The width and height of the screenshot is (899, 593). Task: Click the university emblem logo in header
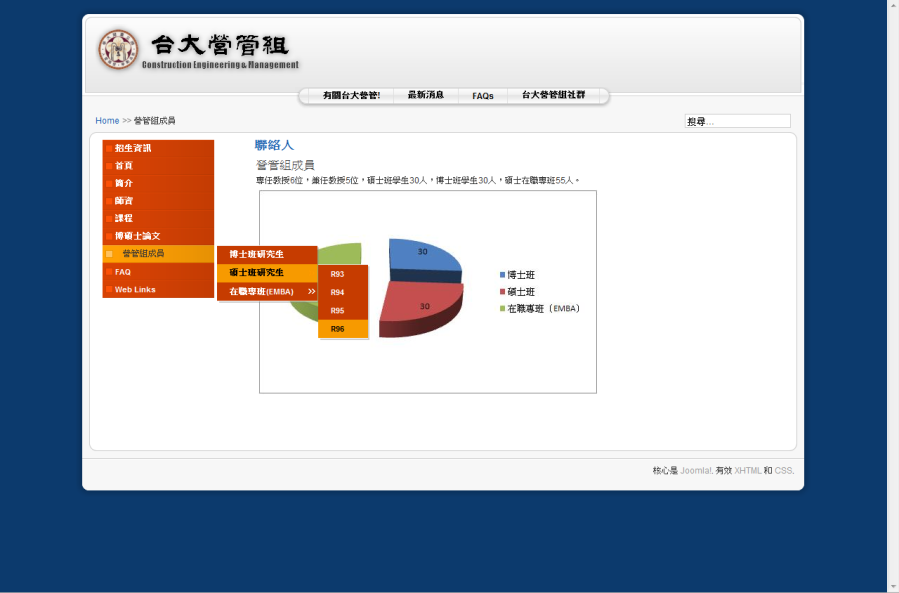pyautogui.click(x=118, y=50)
